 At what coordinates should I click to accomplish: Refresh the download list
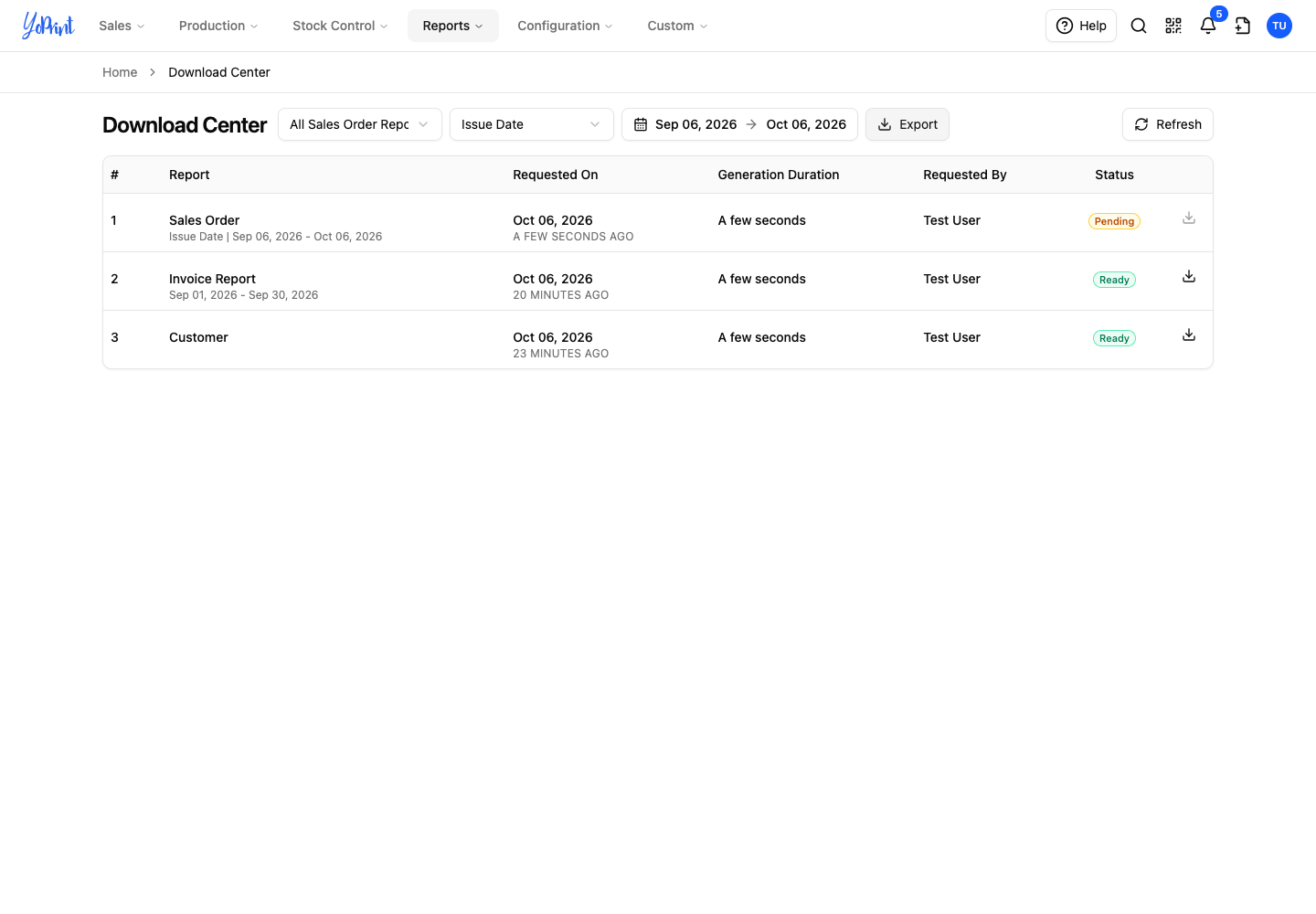(1168, 124)
